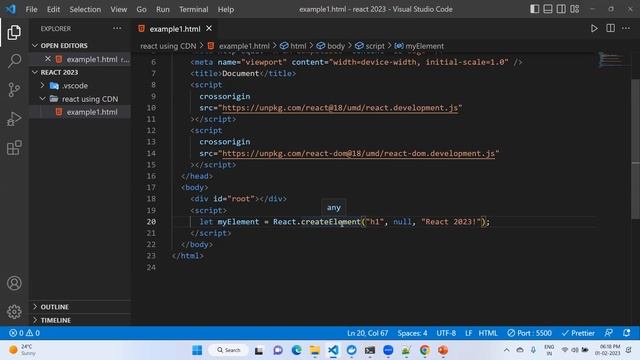Viewport: 640px width, 360px height.
Task: Click the Visual Studio Code taskbar icon
Action: pos(333,350)
